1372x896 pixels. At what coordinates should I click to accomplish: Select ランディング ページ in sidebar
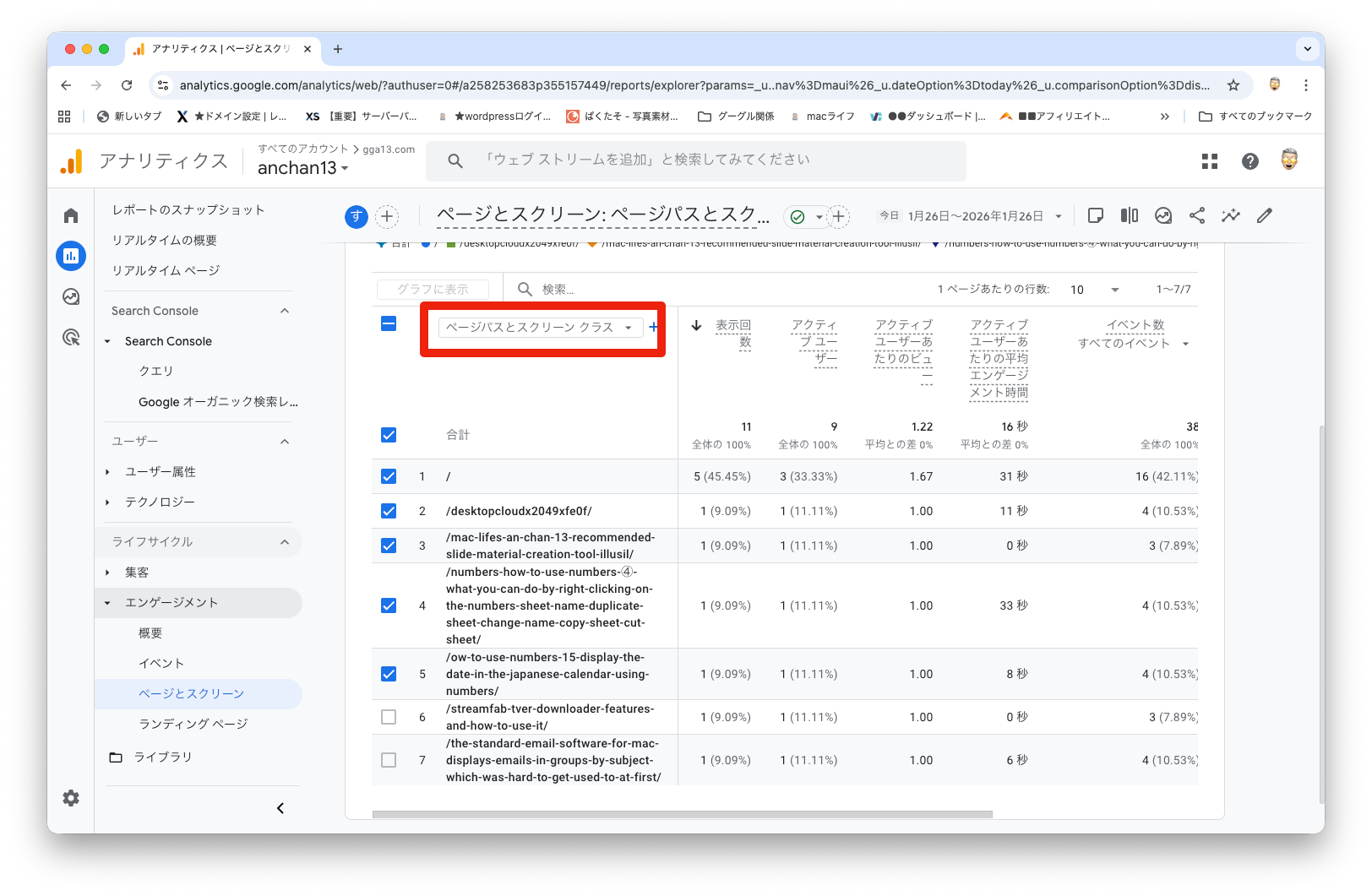pos(193,724)
